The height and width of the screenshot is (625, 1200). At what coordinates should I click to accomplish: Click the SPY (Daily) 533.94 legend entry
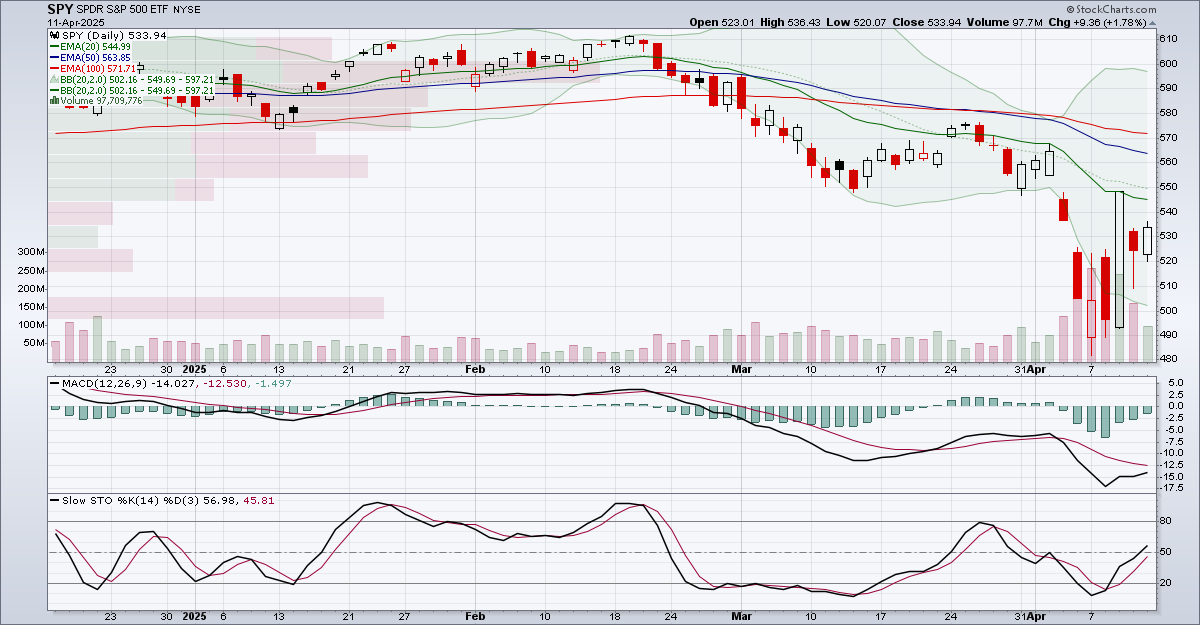coord(112,34)
